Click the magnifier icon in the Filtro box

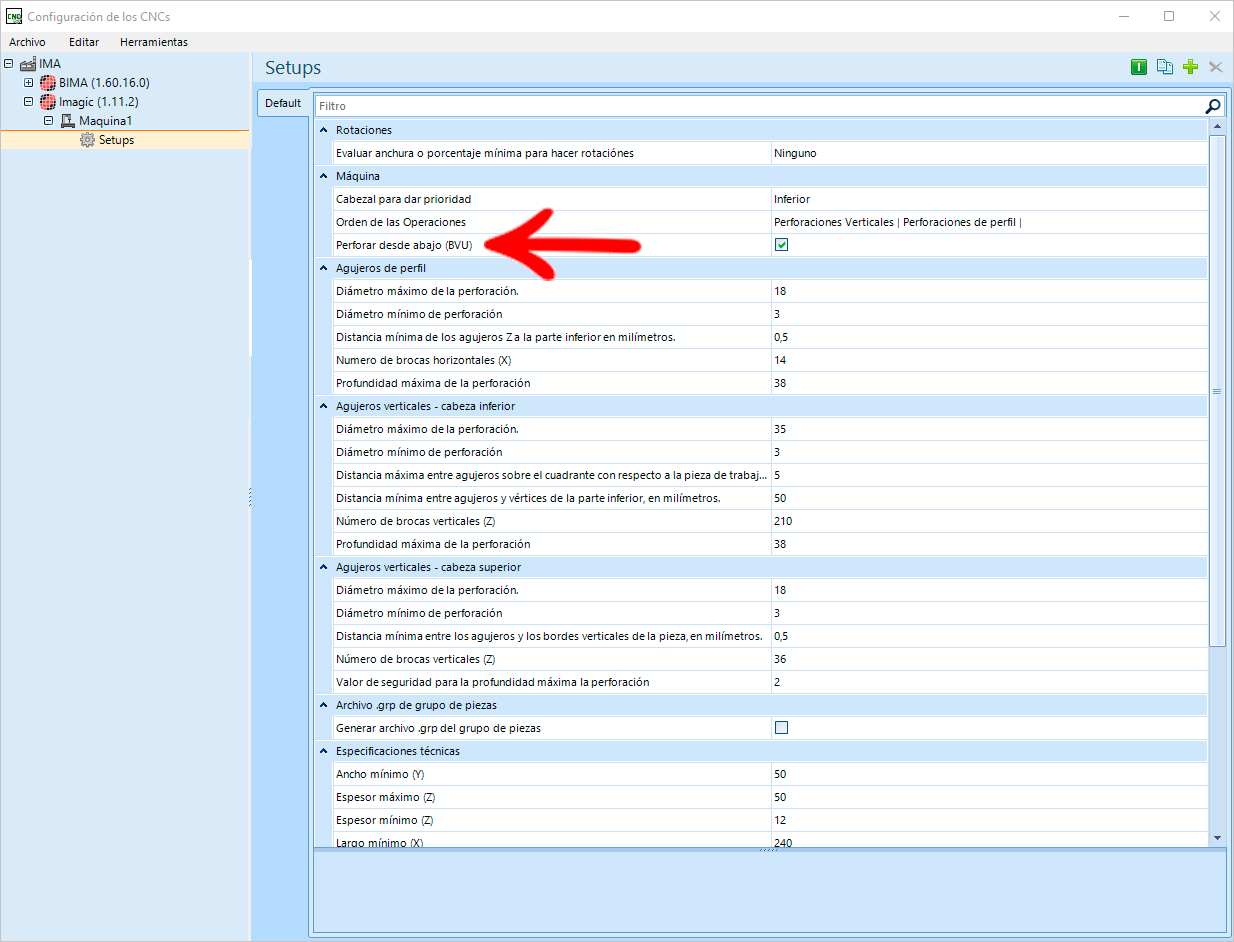click(x=1213, y=106)
